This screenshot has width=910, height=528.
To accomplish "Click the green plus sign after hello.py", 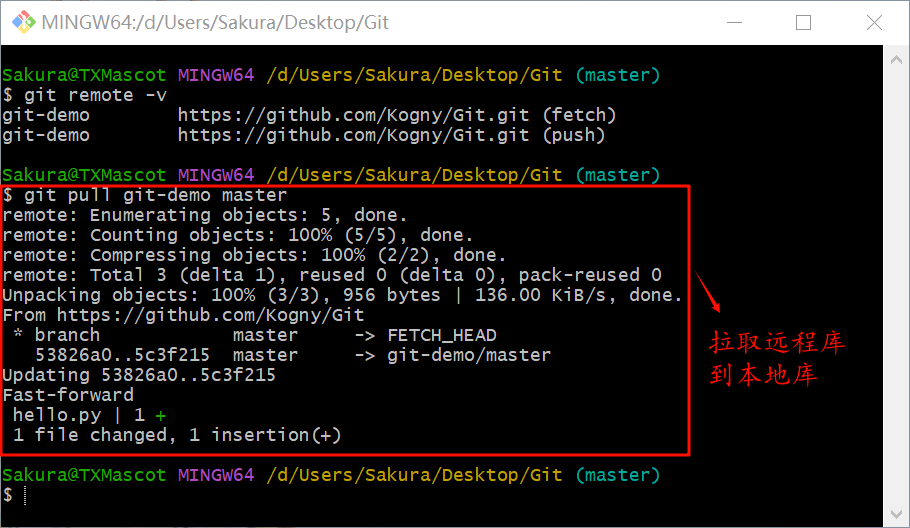I will click(x=161, y=416).
